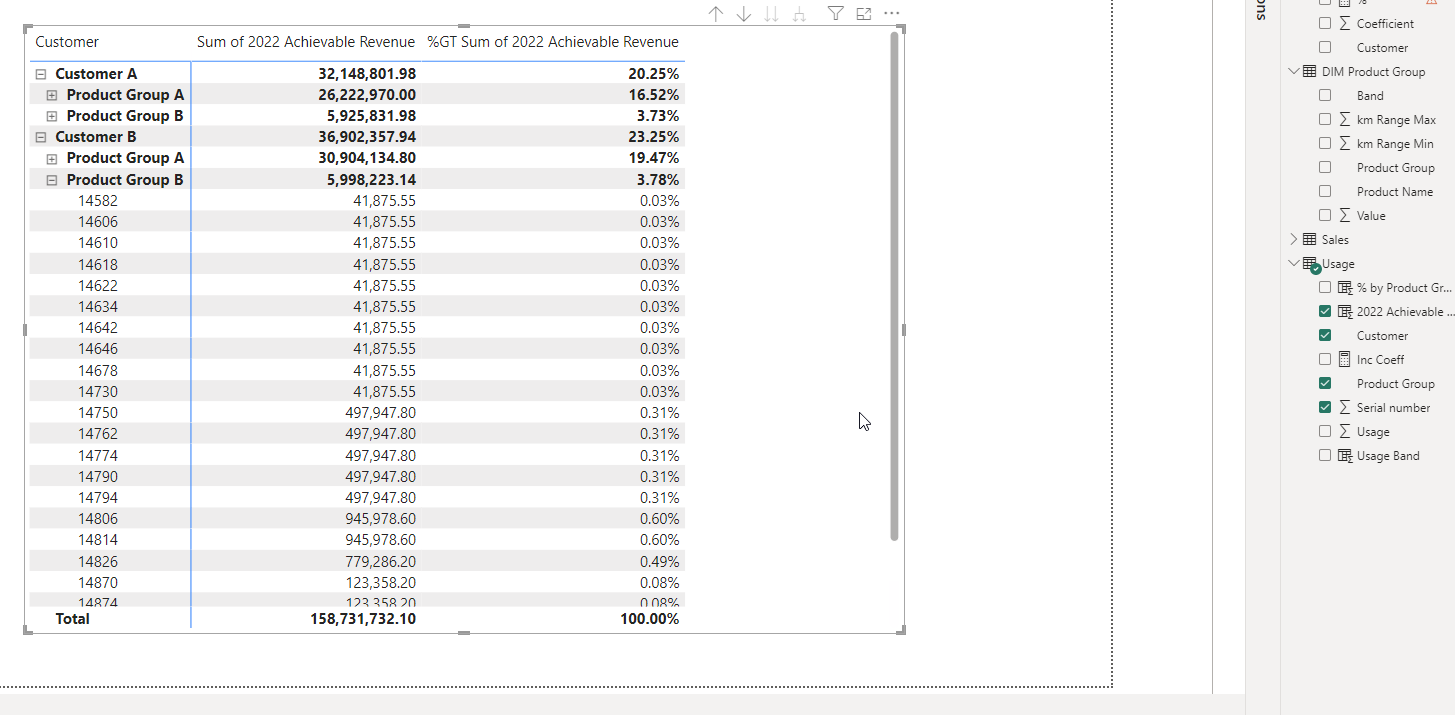Tick the Coefficient field checkbox
1455x715 pixels.
coord(1325,23)
